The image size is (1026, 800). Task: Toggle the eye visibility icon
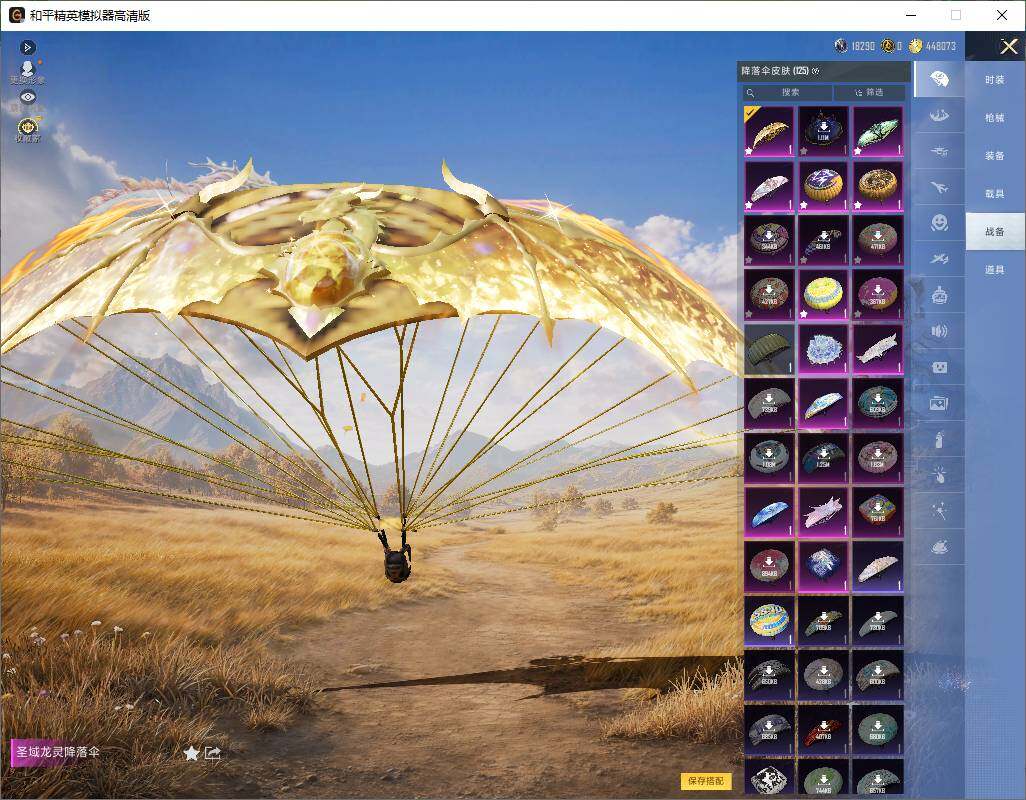point(28,97)
